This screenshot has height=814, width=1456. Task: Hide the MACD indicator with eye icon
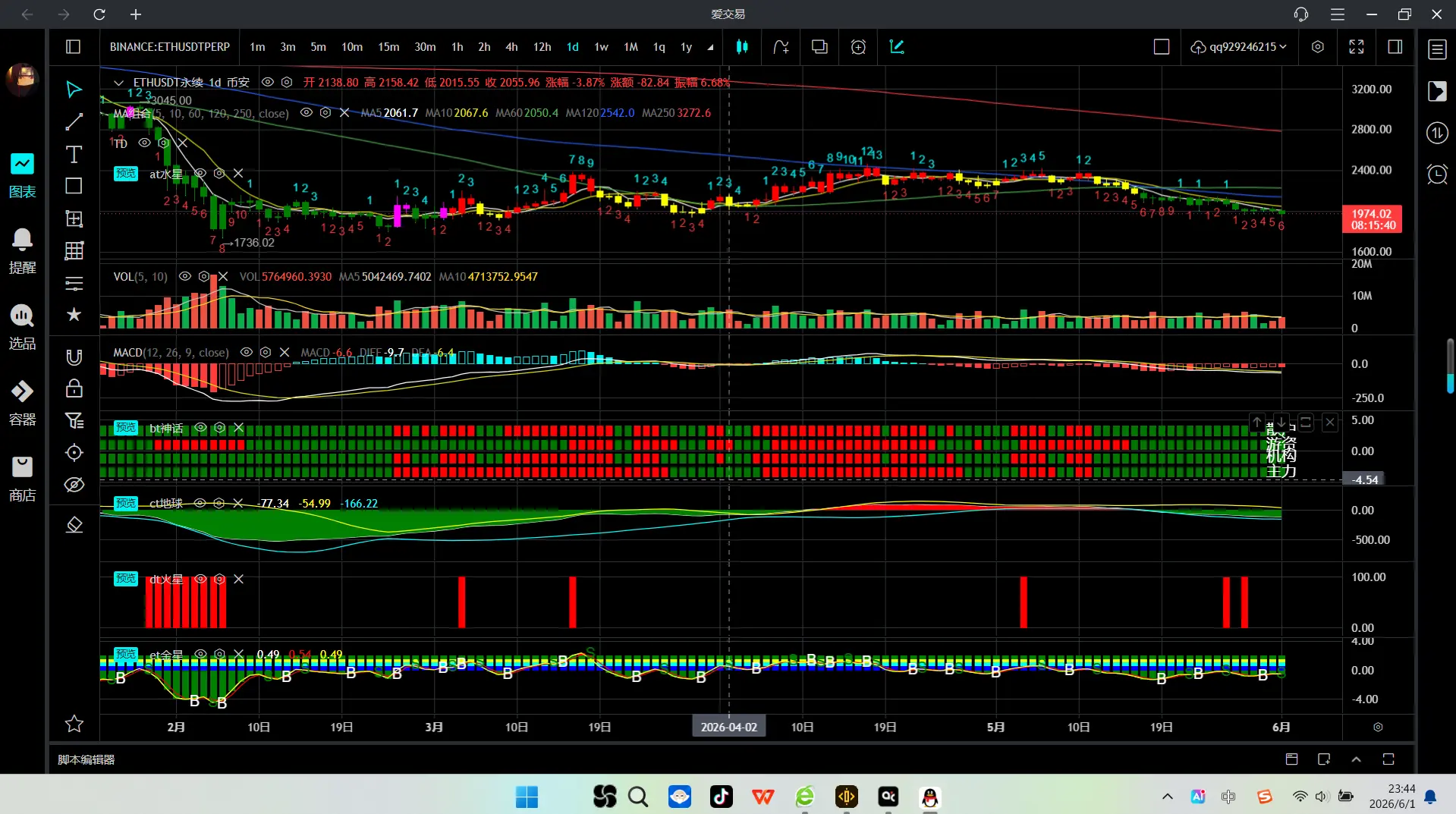247,353
